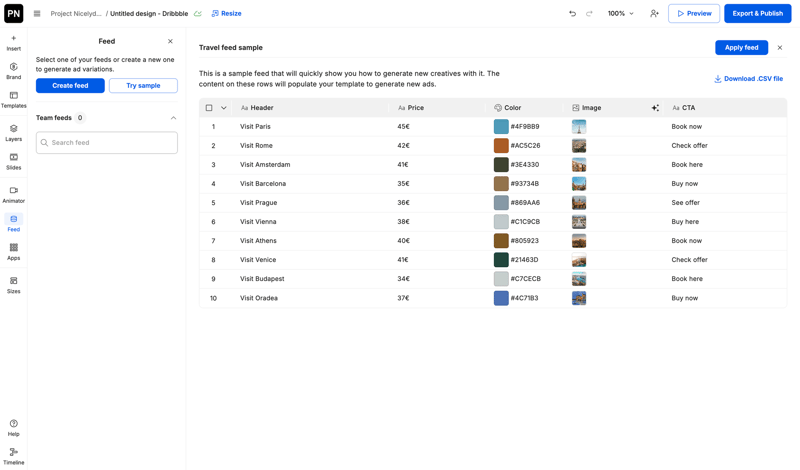800x470 pixels.
Task: Expand the row selection chevron dropdown
Action: point(224,108)
